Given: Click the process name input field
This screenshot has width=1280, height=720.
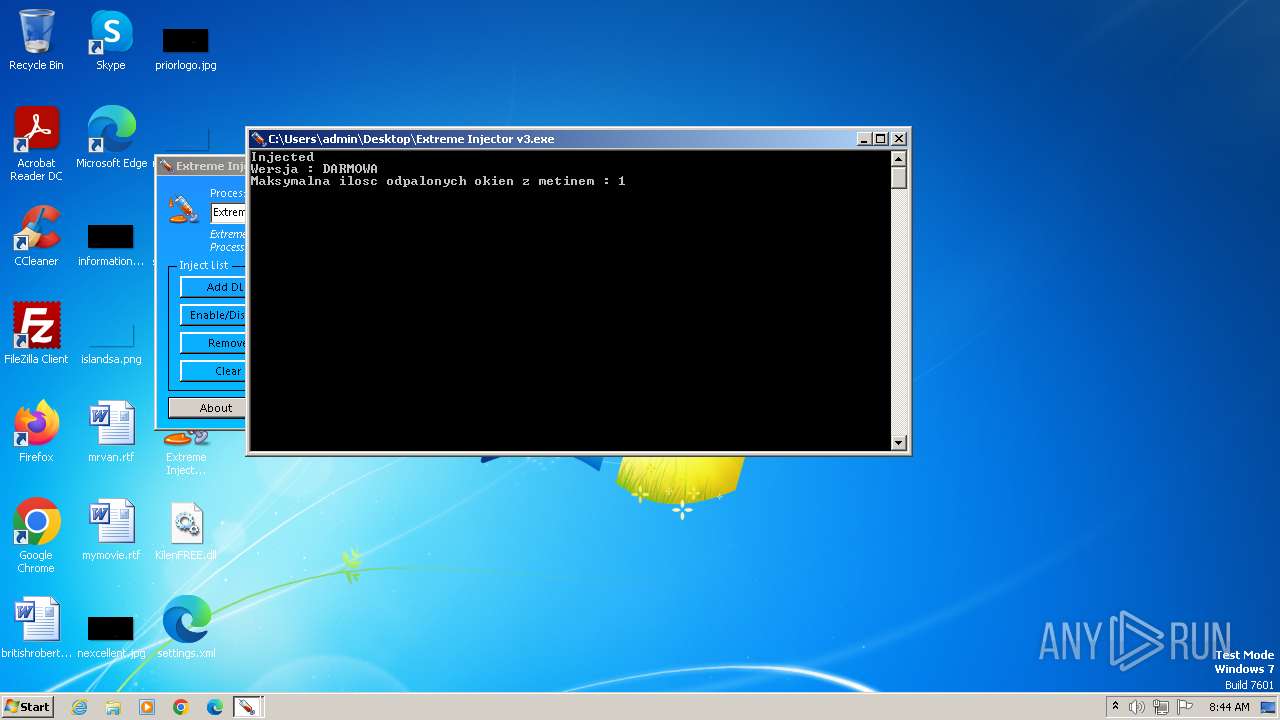Looking at the screenshot, I should click(228, 212).
